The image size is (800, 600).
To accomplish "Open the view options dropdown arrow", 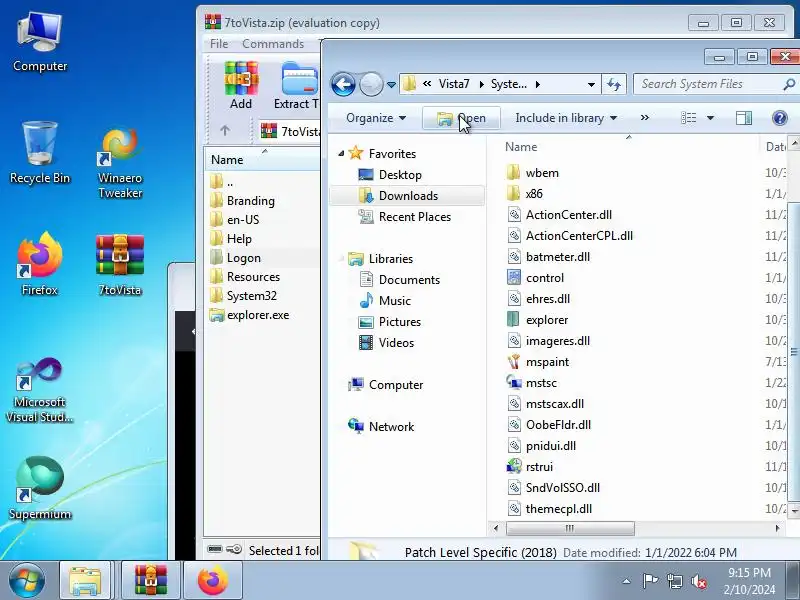I will 710,118.
